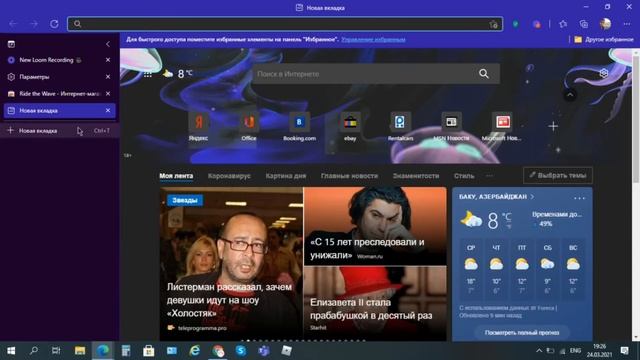Switch ENG input language indicator
Image resolution: width=640 pixels, height=360 pixels.
(576, 351)
